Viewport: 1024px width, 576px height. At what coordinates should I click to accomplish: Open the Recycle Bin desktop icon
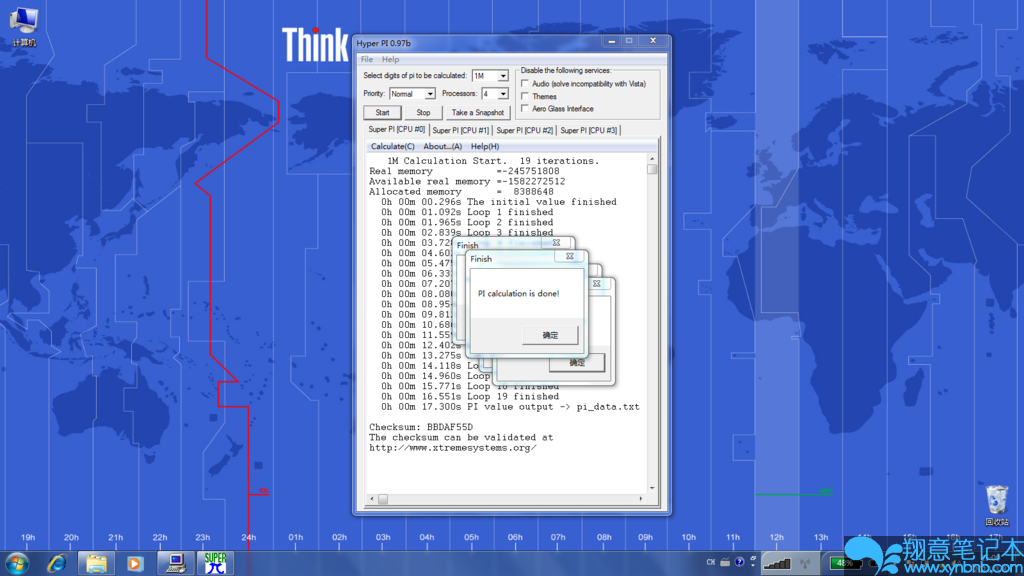[997, 505]
